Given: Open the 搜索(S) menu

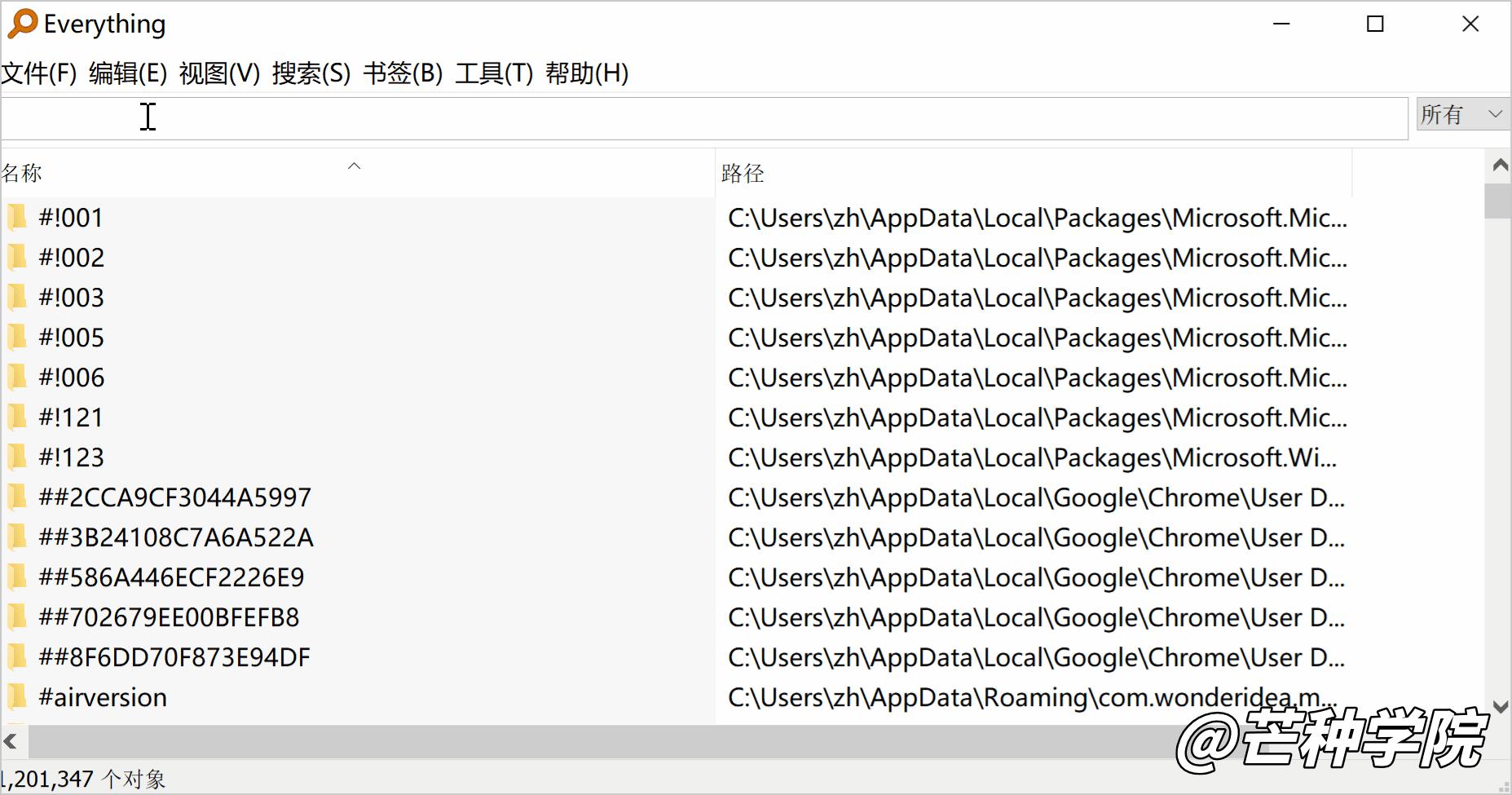Looking at the screenshot, I should tap(311, 73).
